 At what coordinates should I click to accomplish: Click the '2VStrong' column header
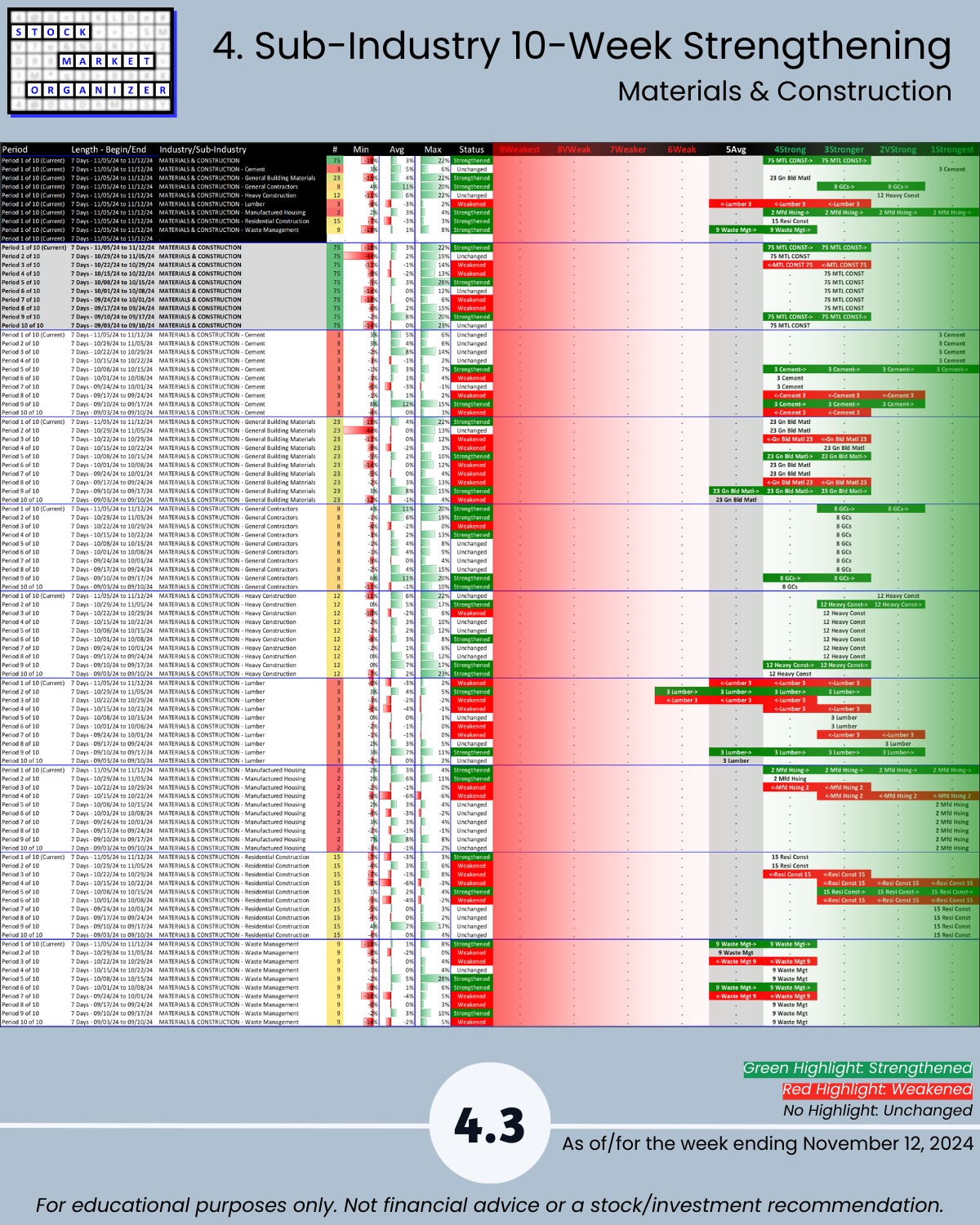pyautogui.click(x=898, y=149)
